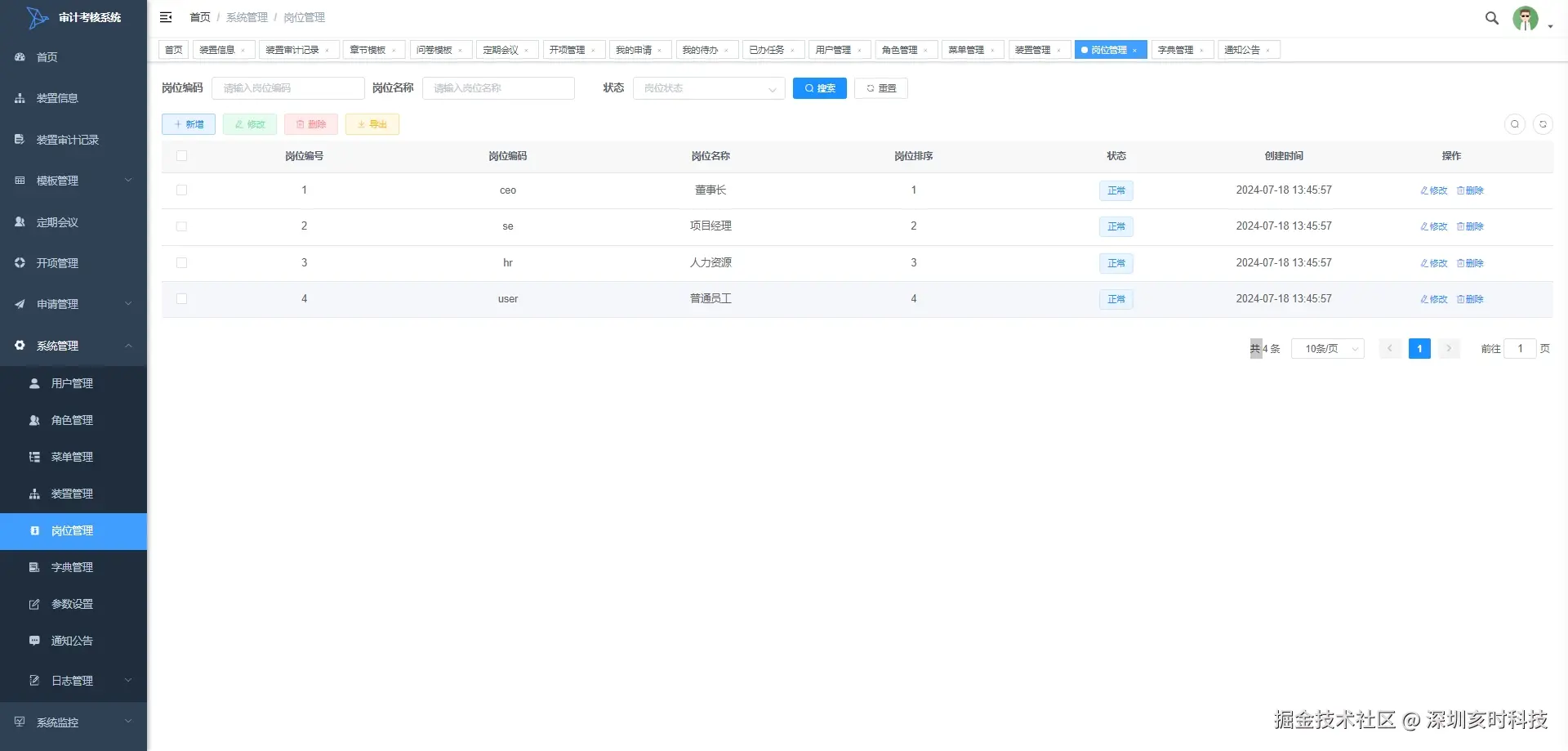
Task: Expand the 模板管理 sidebar menu
Action: (x=73, y=181)
